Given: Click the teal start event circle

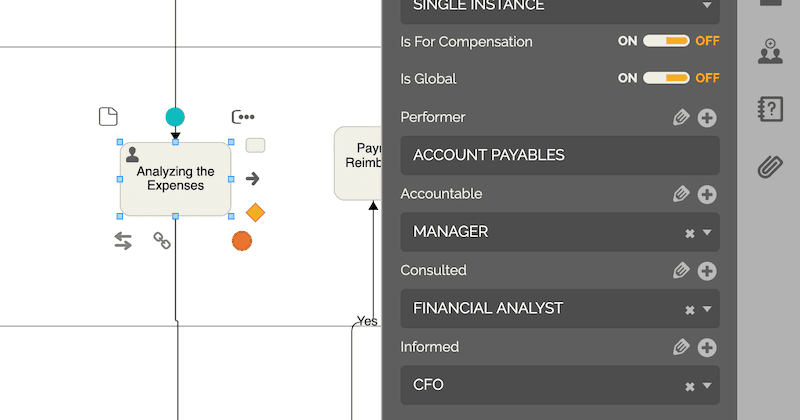Looking at the screenshot, I should [x=175, y=117].
